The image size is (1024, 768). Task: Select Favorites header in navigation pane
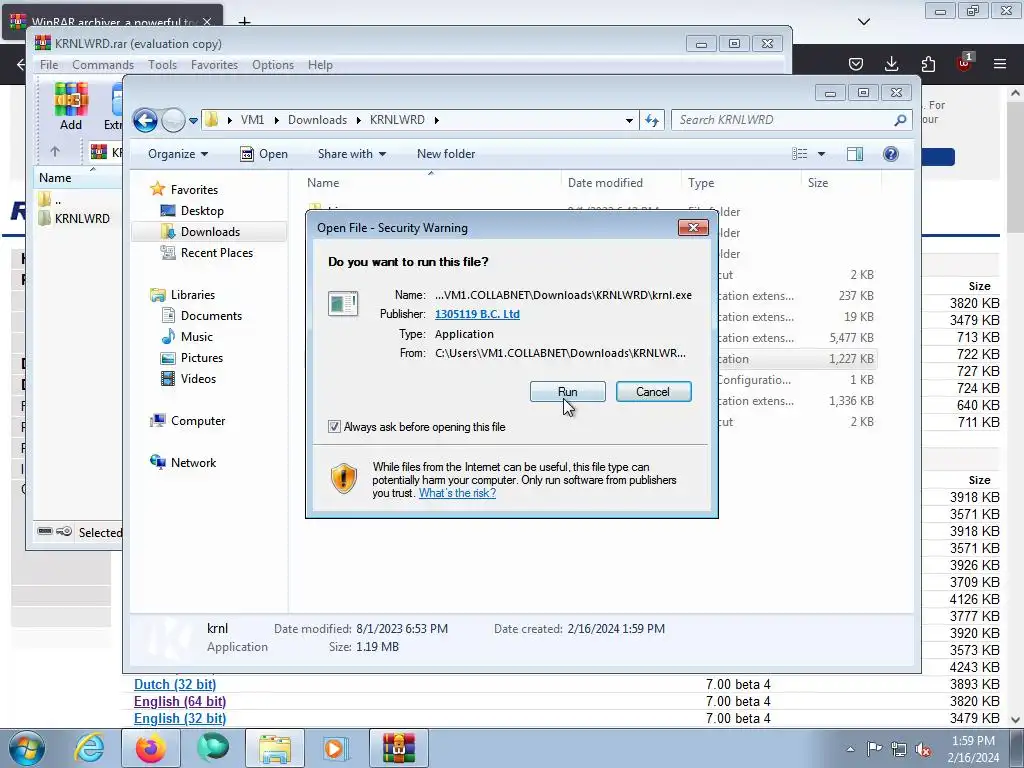pos(194,189)
